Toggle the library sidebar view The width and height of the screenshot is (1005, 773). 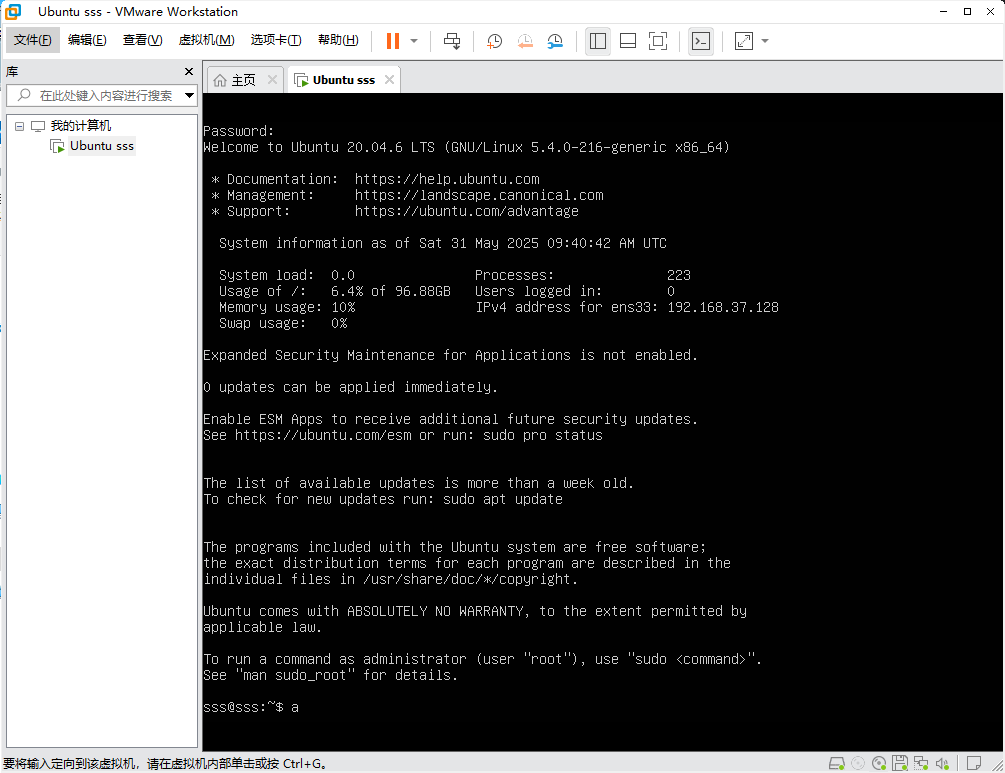598,41
